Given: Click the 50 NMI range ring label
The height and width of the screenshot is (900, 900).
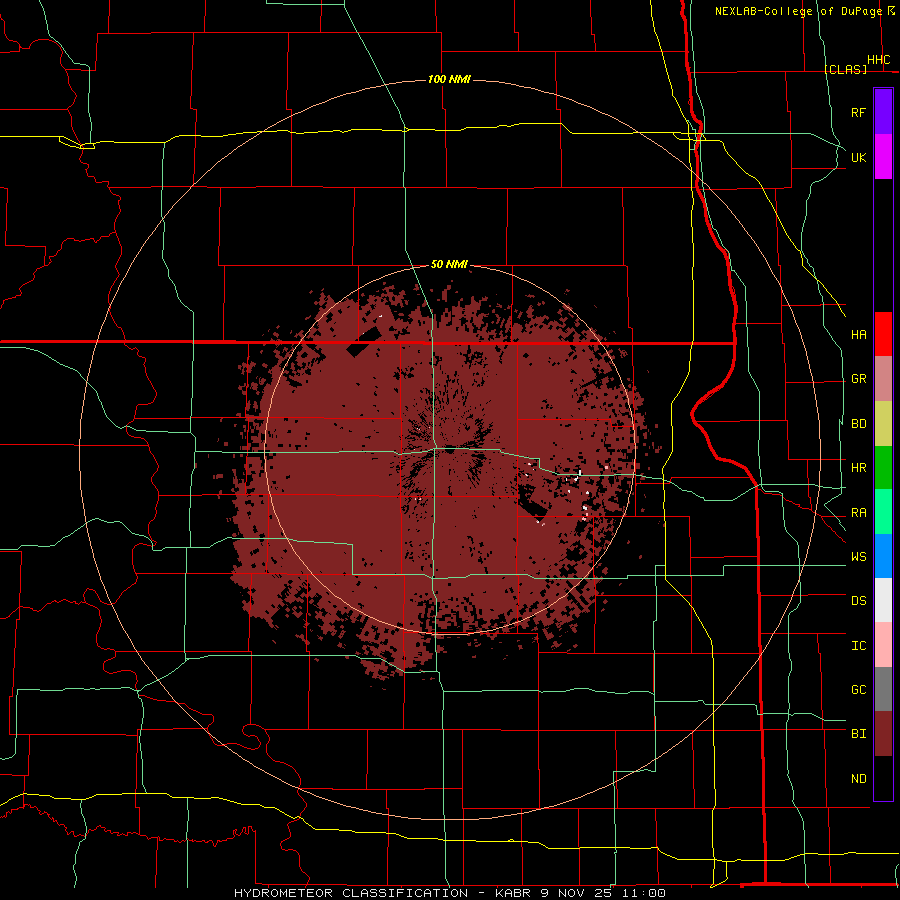Looking at the screenshot, I should [449, 264].
